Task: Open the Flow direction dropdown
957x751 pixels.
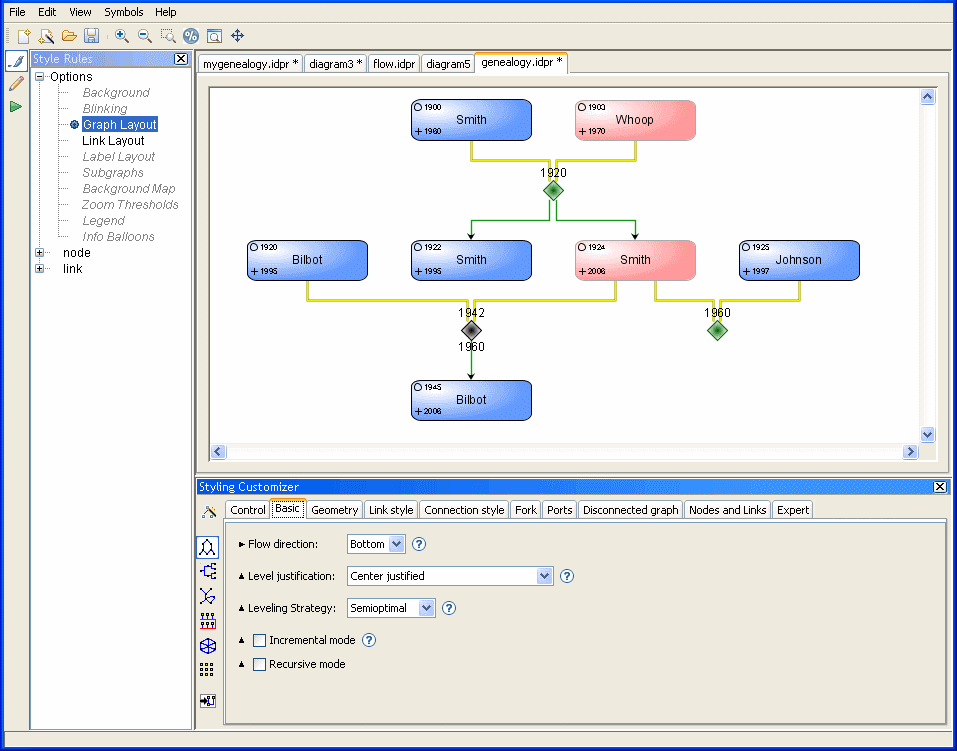Action: point(376,544)
